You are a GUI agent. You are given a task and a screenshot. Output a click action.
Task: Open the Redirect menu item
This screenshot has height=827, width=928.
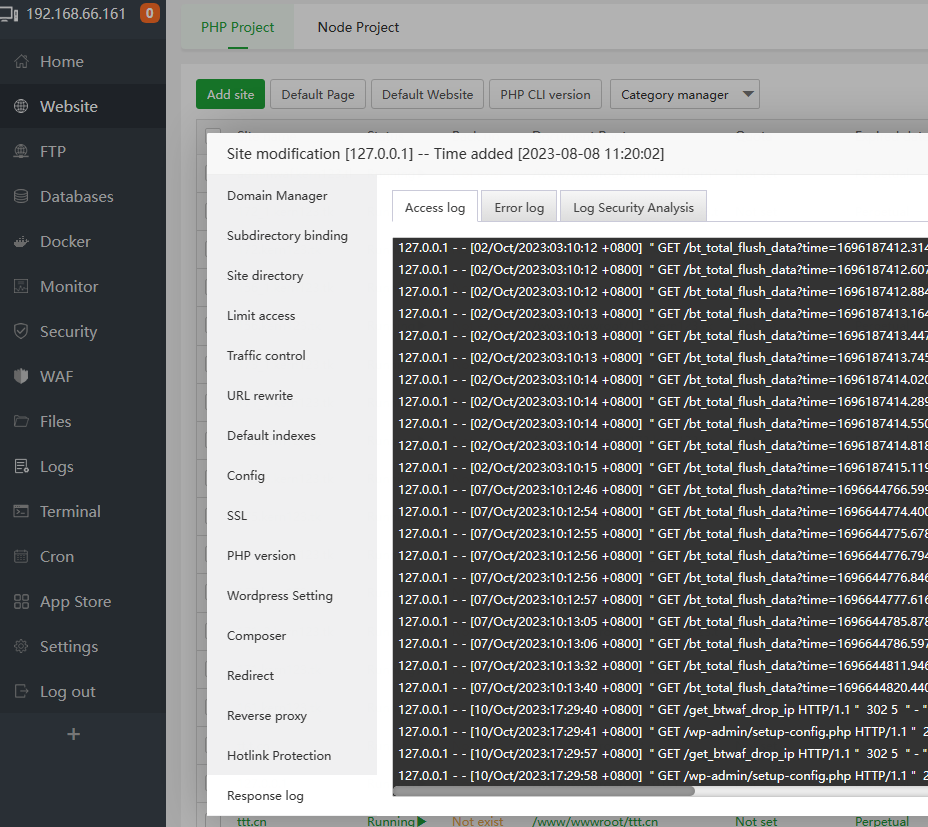click(x=250, y=675)
